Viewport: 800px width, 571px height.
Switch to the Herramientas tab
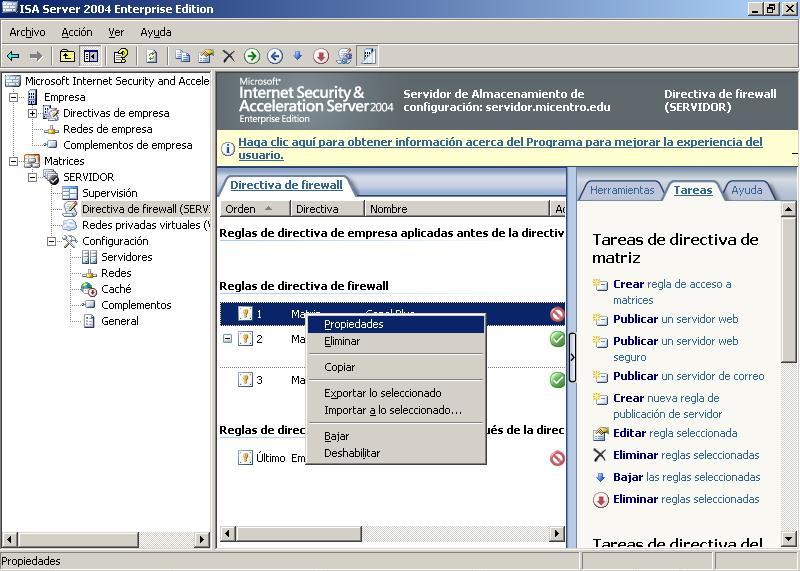point(621,190)
